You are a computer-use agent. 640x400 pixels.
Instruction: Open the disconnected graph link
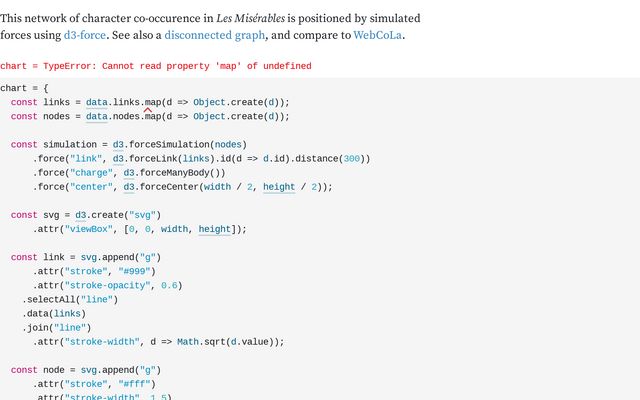tap(215, 35)
